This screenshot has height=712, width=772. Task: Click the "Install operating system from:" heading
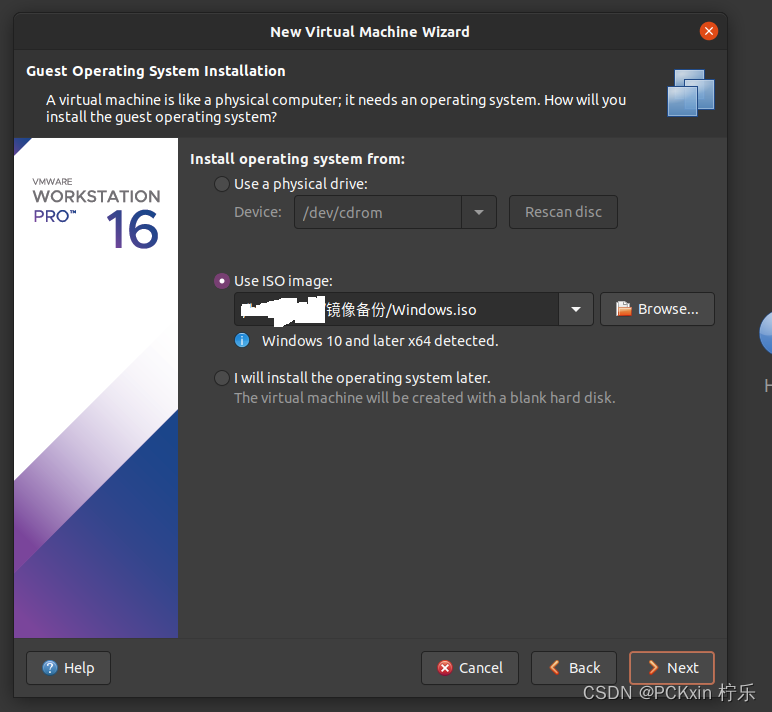[x=297, y=159]
